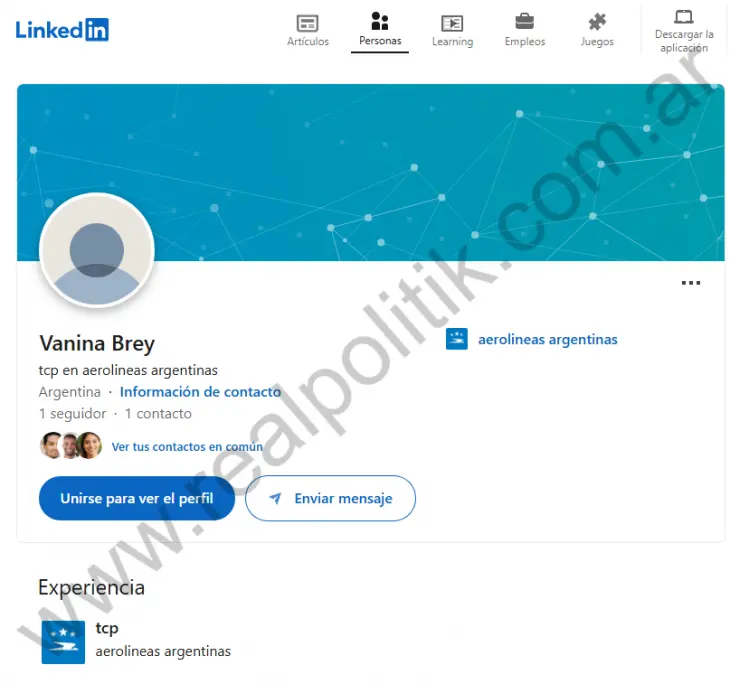Click 'aerolineas argentinas' text under Experiencia
The image size is (730, 684).
(x=163, y=651)
